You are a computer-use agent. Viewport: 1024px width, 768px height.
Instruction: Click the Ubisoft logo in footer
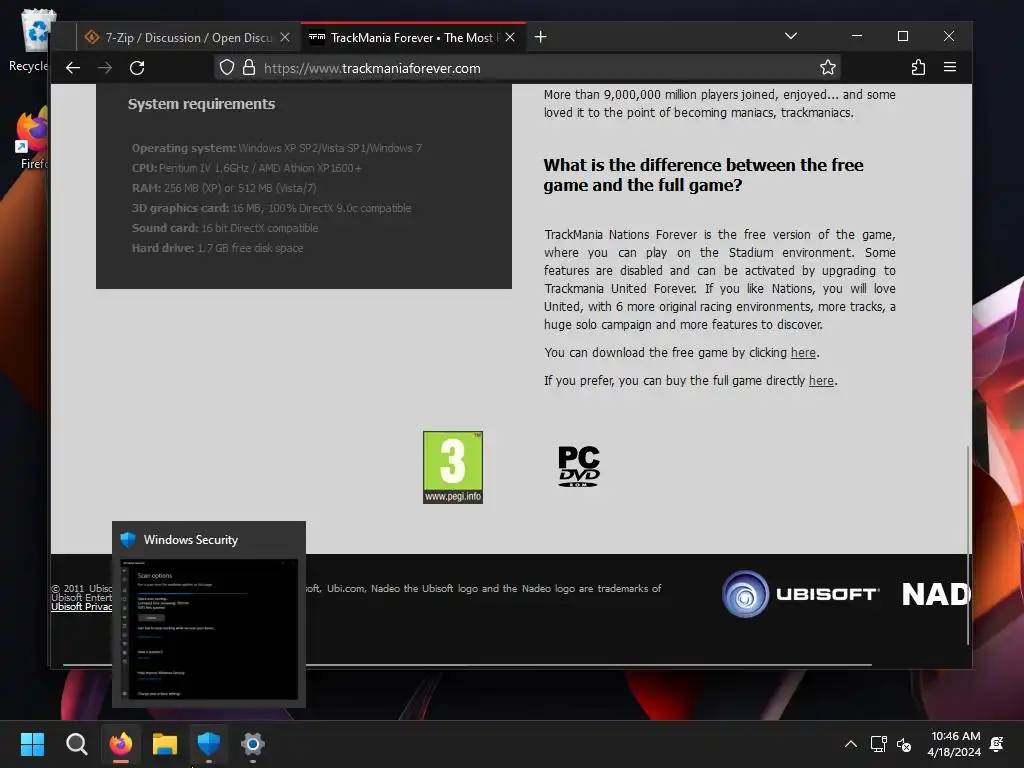[x=801, y=594]
